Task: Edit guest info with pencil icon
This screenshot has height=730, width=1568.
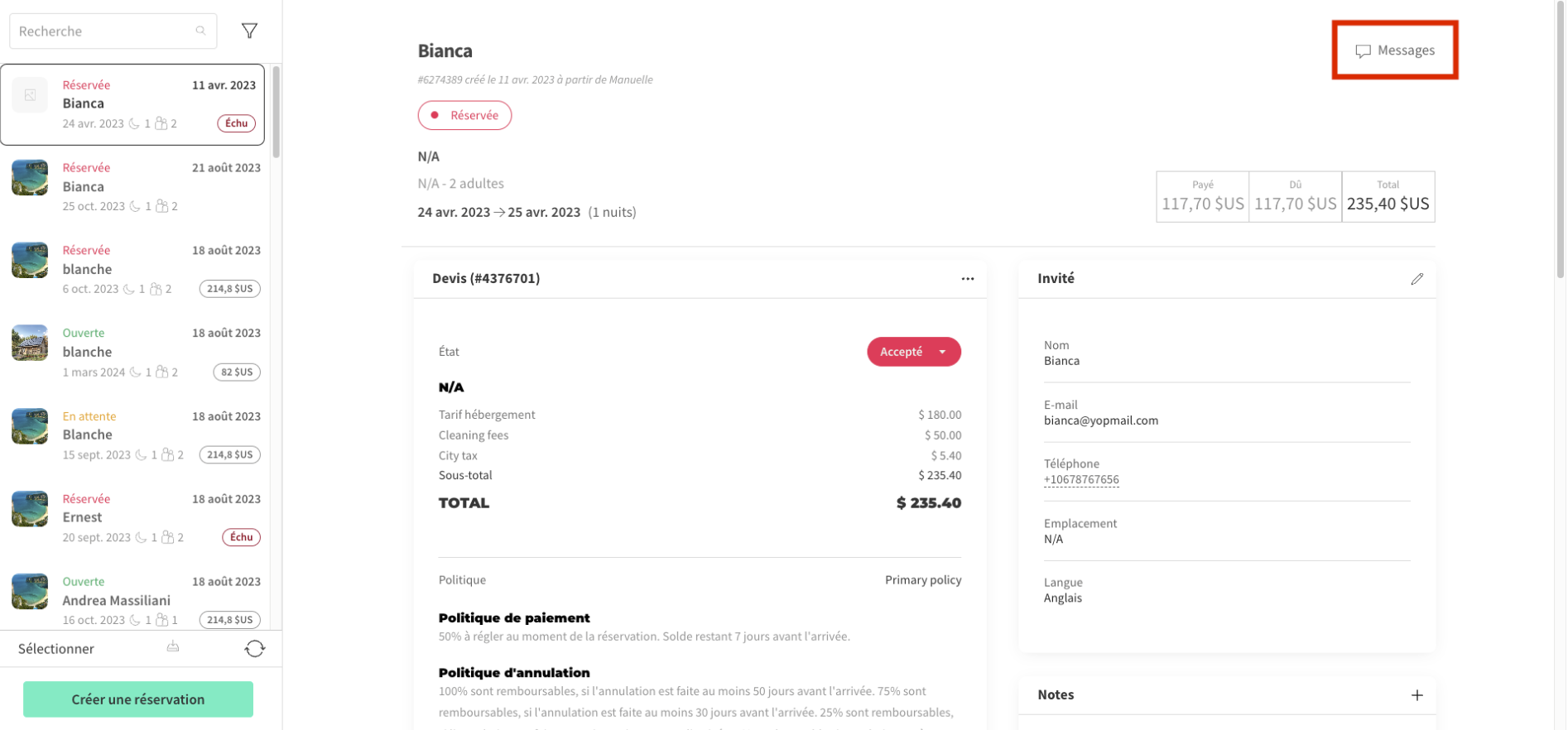Action: (x=1416, y=279)
